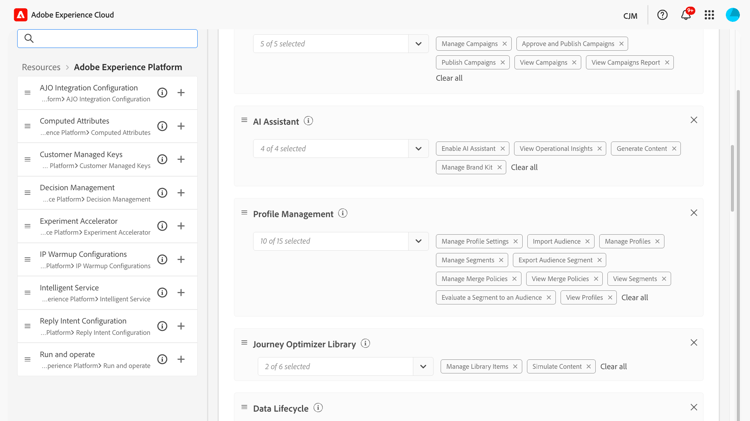This screenshot has width=750, height=421.
Task: Open the Profile Management permissions dropdown
Action: (x=419, y=241)
